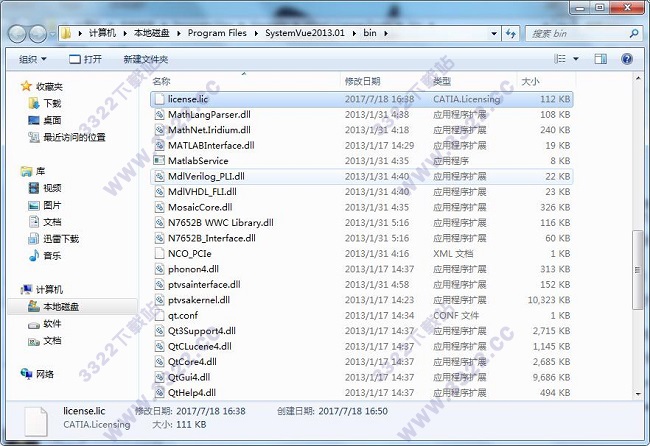Image resolution: width=650 pixels, height=446 pixels.
Task: Open the 音乐 library
Action: click(x=52, y=256)
